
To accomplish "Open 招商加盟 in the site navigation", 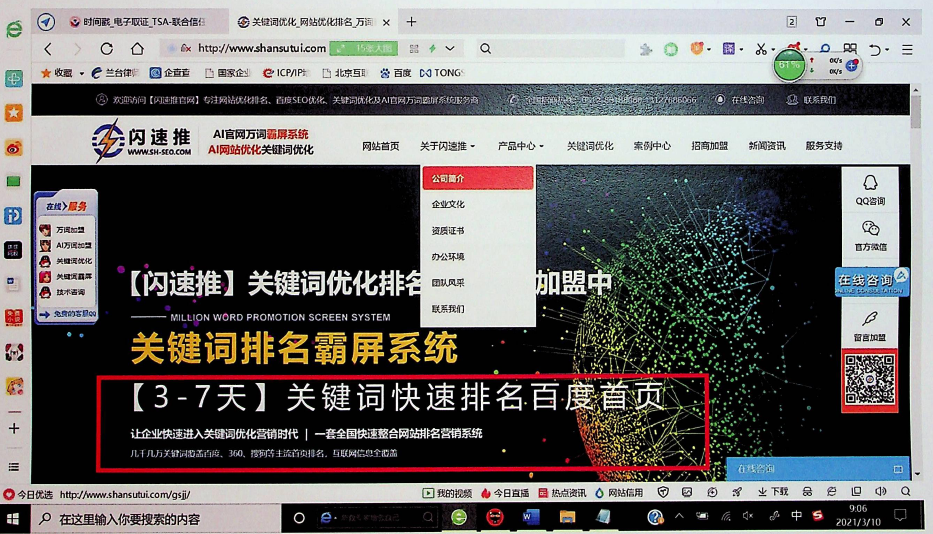I will click(x=709, y=146).
